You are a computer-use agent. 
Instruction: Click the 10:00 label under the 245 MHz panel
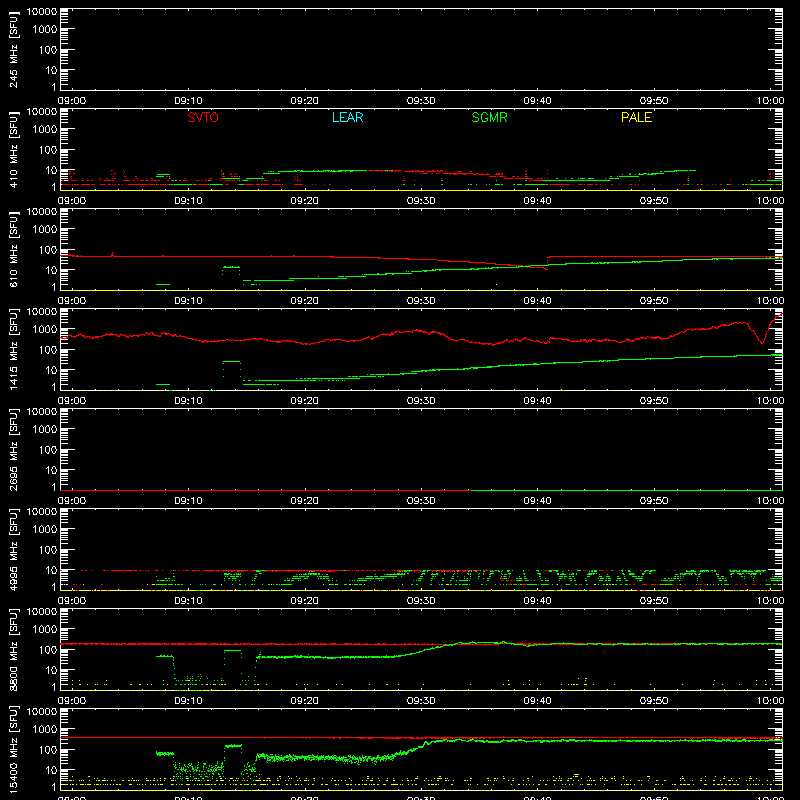click(770, 101)
